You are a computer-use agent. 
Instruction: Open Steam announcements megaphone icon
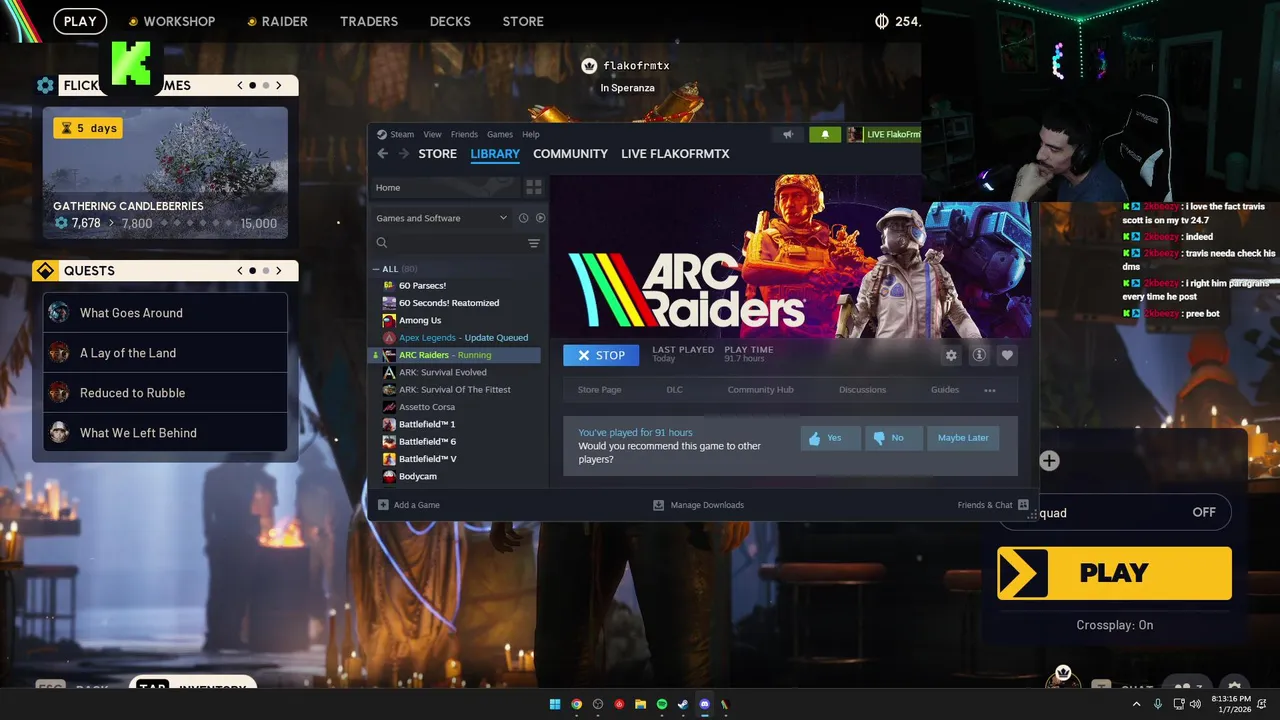click(788, 134)
